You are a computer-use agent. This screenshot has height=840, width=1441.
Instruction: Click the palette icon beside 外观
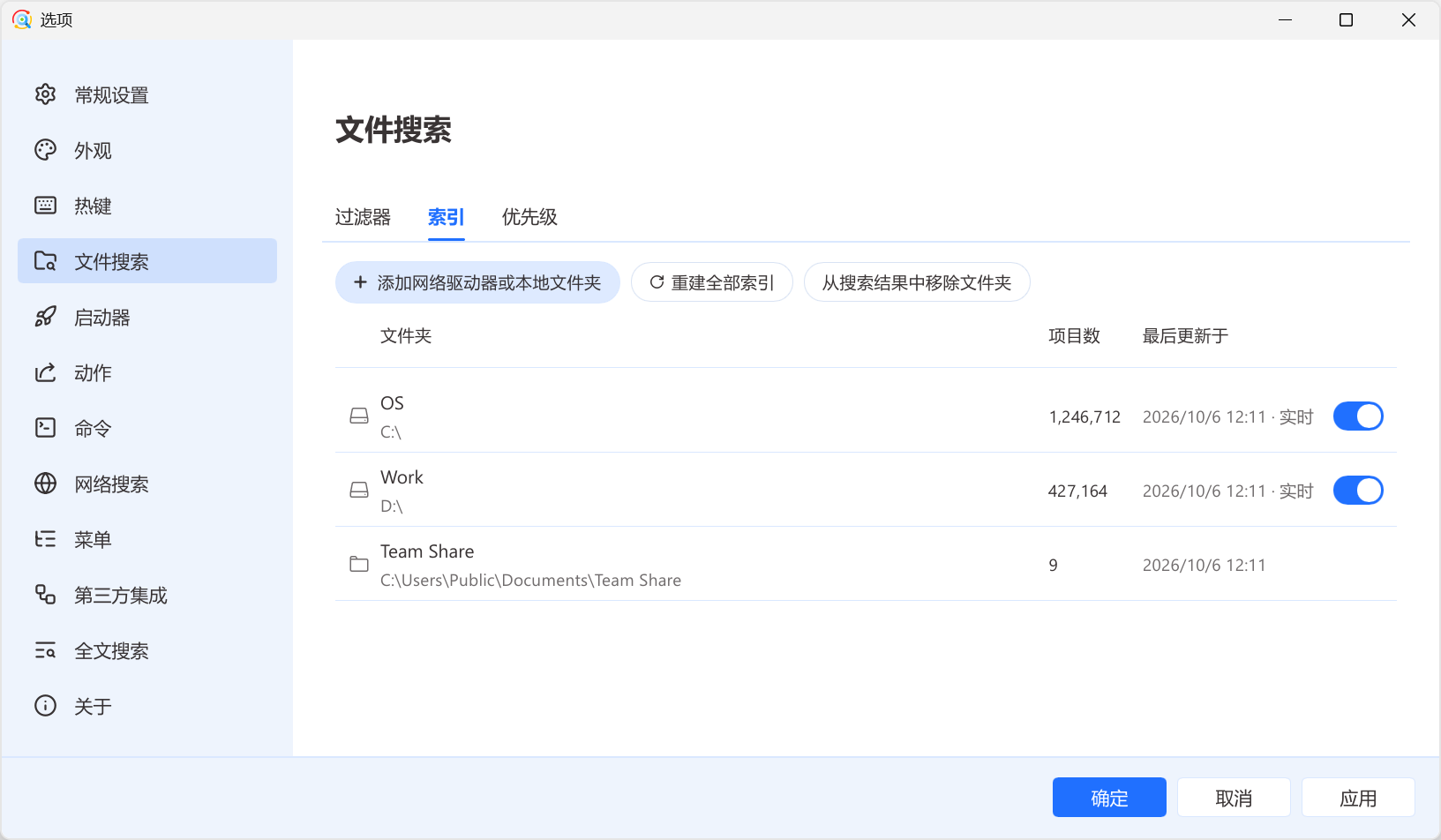pos(45,150)
